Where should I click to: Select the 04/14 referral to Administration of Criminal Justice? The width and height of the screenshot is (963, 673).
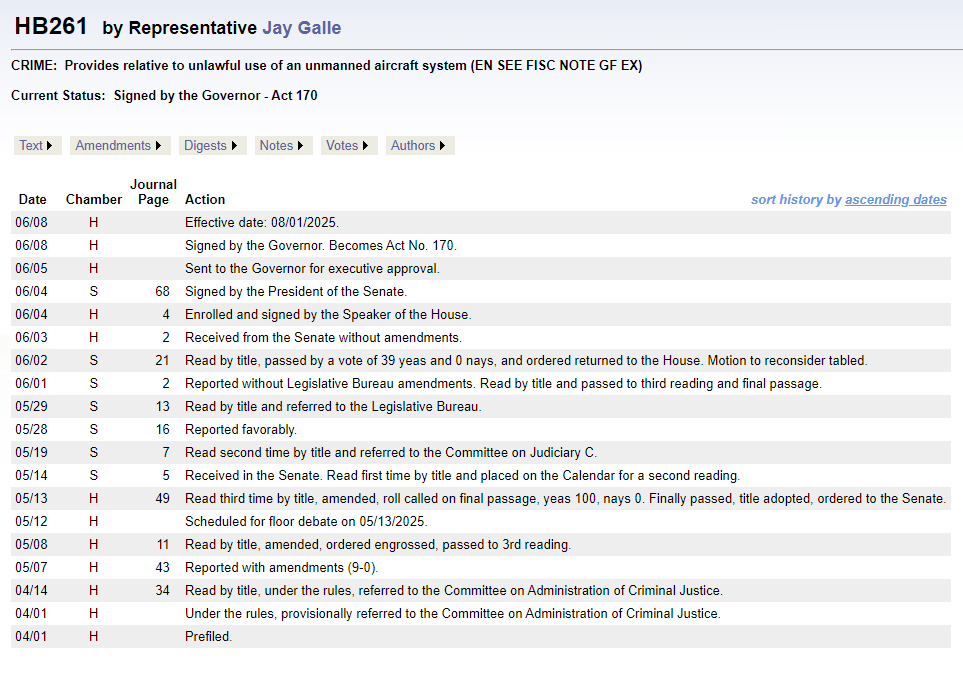pos(454,591)
